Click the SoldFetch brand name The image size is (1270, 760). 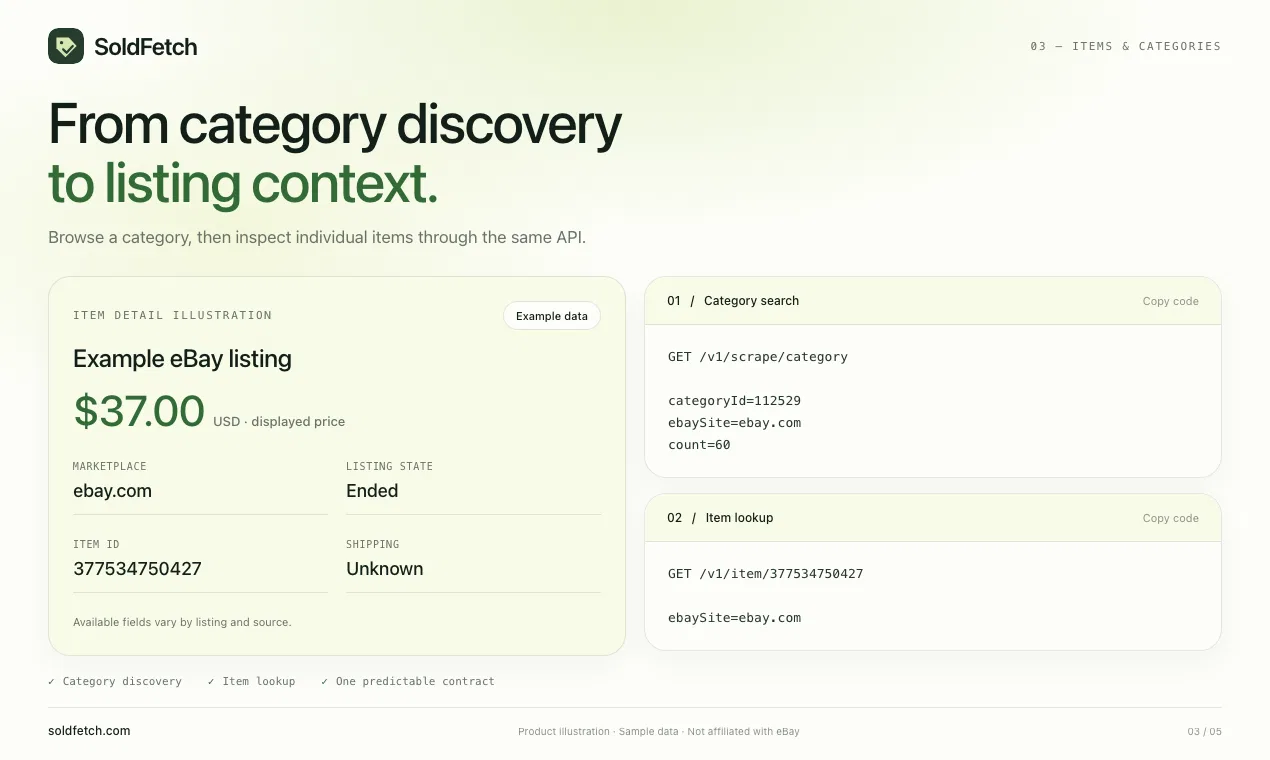[146, 46]
